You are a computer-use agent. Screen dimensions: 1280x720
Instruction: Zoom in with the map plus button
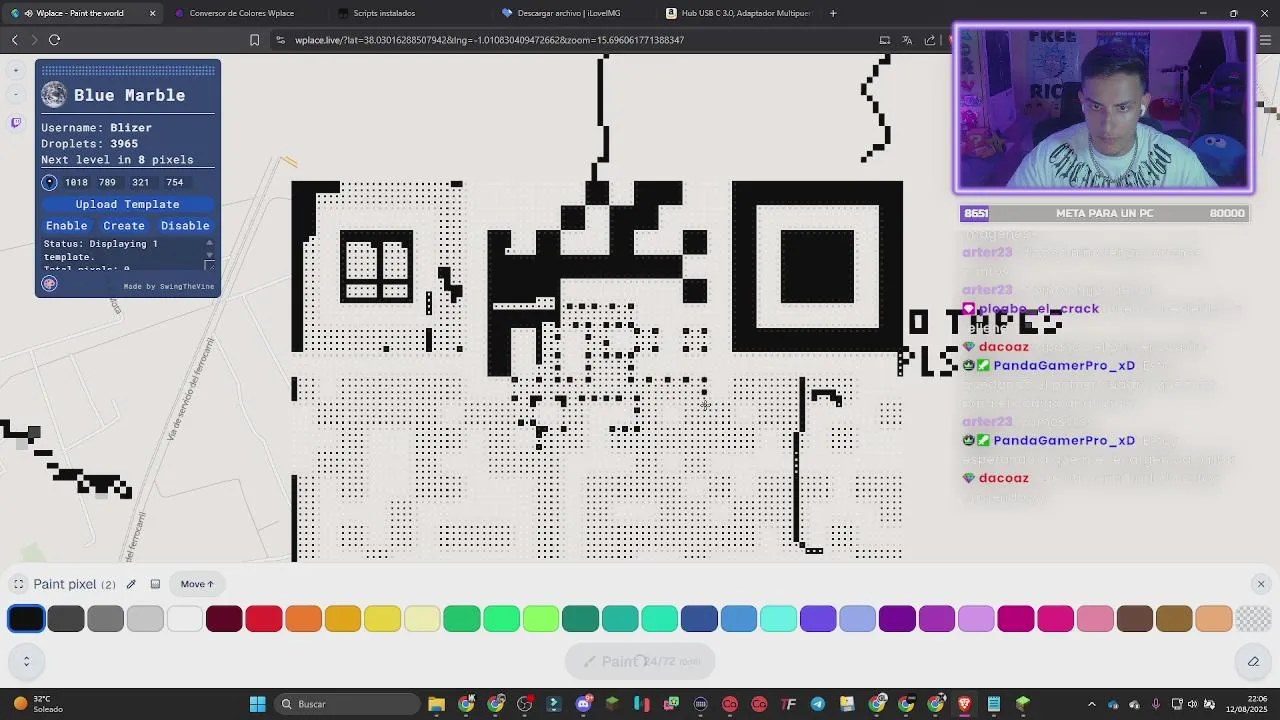click(16, 70)
